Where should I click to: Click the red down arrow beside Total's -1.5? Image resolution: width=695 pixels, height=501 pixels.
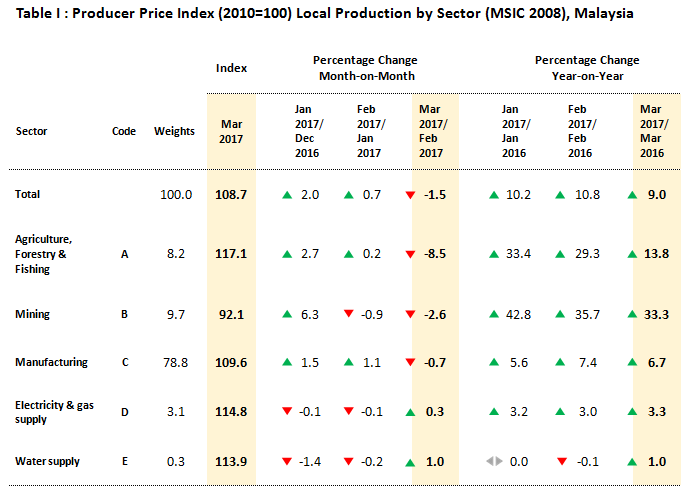pyautogui.click(x=410, y=195)
